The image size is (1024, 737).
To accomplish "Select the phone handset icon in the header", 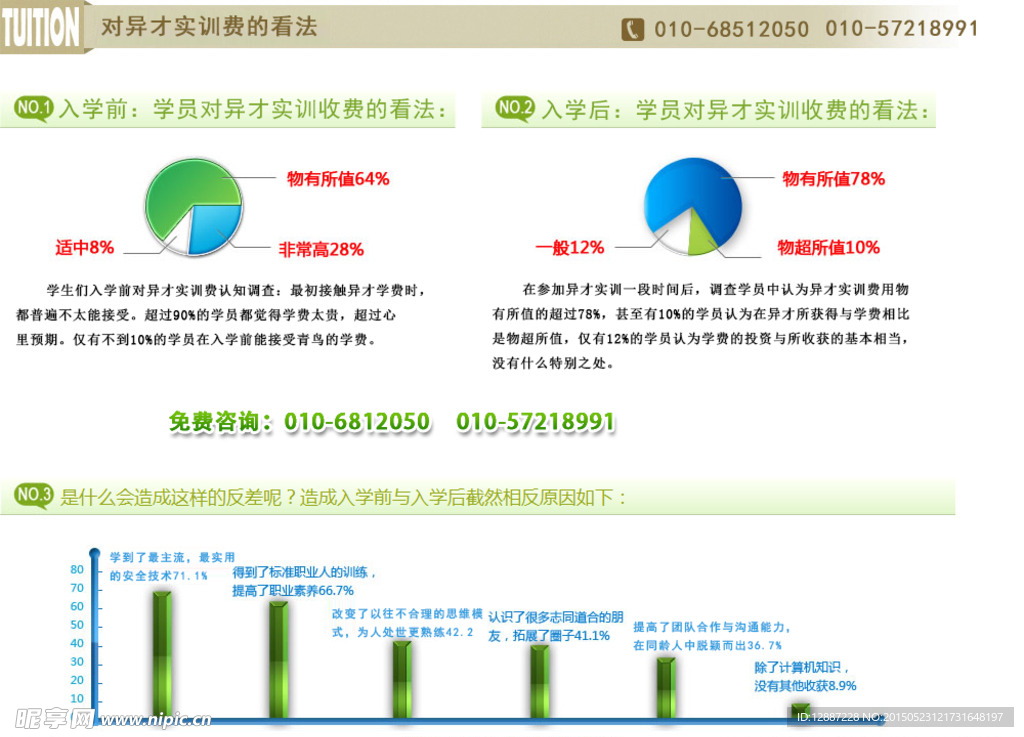I will pos(632,29).
